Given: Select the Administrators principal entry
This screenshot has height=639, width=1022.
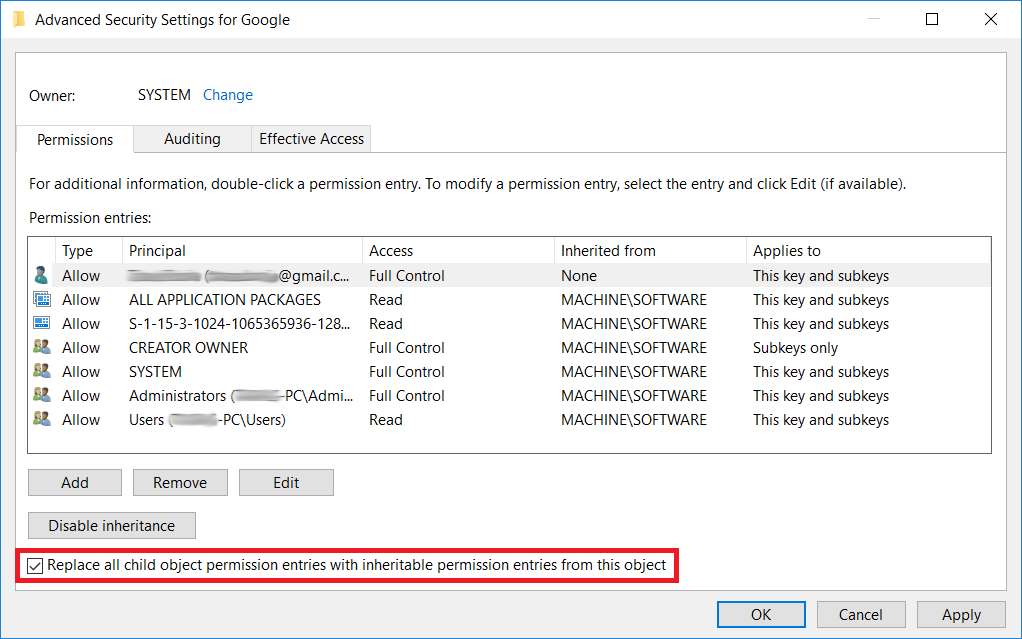Looking at the screenshot, I should [241, 396].
